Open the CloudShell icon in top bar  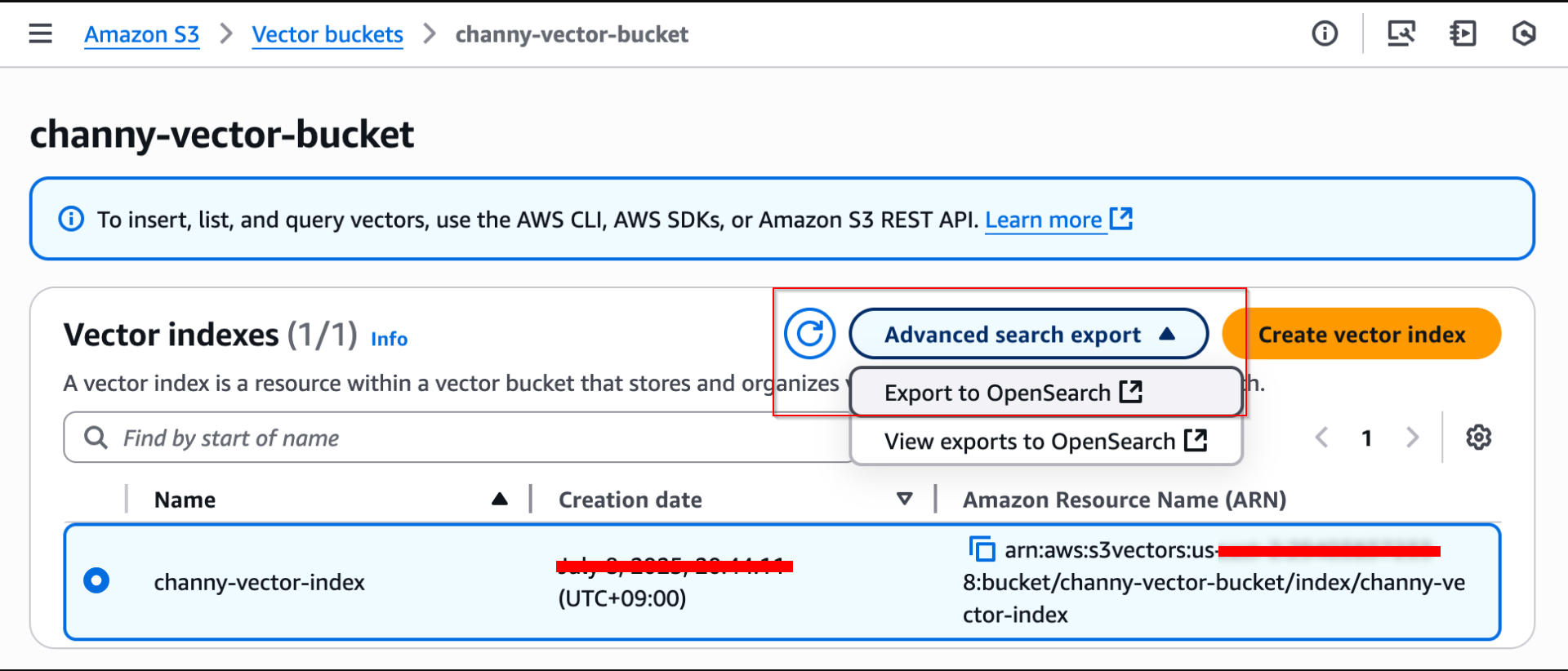pyautogui.click(x=1401, y=33)
